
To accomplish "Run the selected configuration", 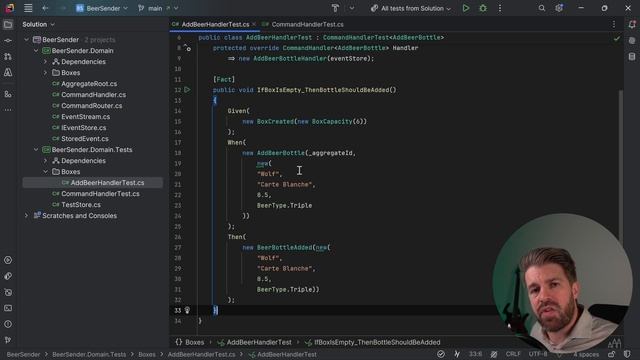I will [466, 8].
